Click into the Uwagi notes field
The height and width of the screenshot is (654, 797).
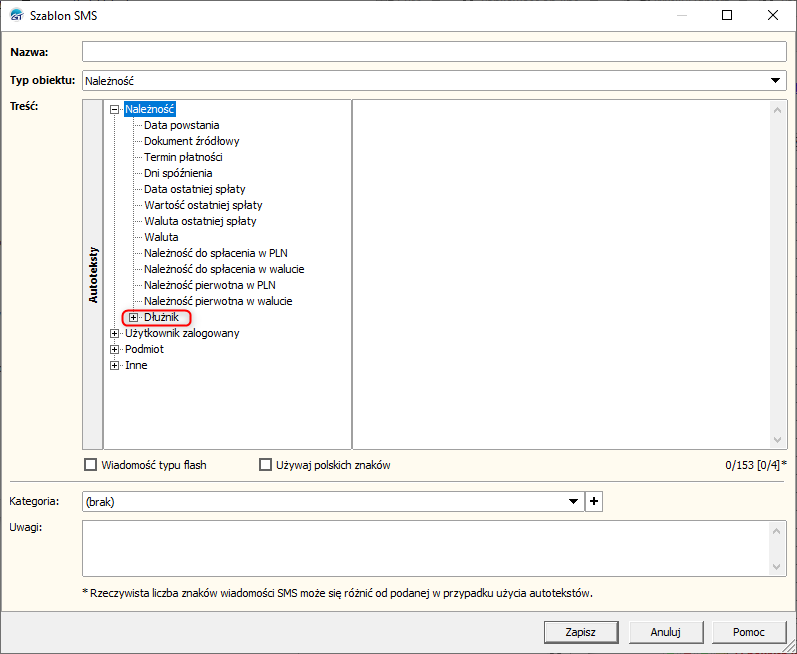pyautogui.click(x=425, y=548)
